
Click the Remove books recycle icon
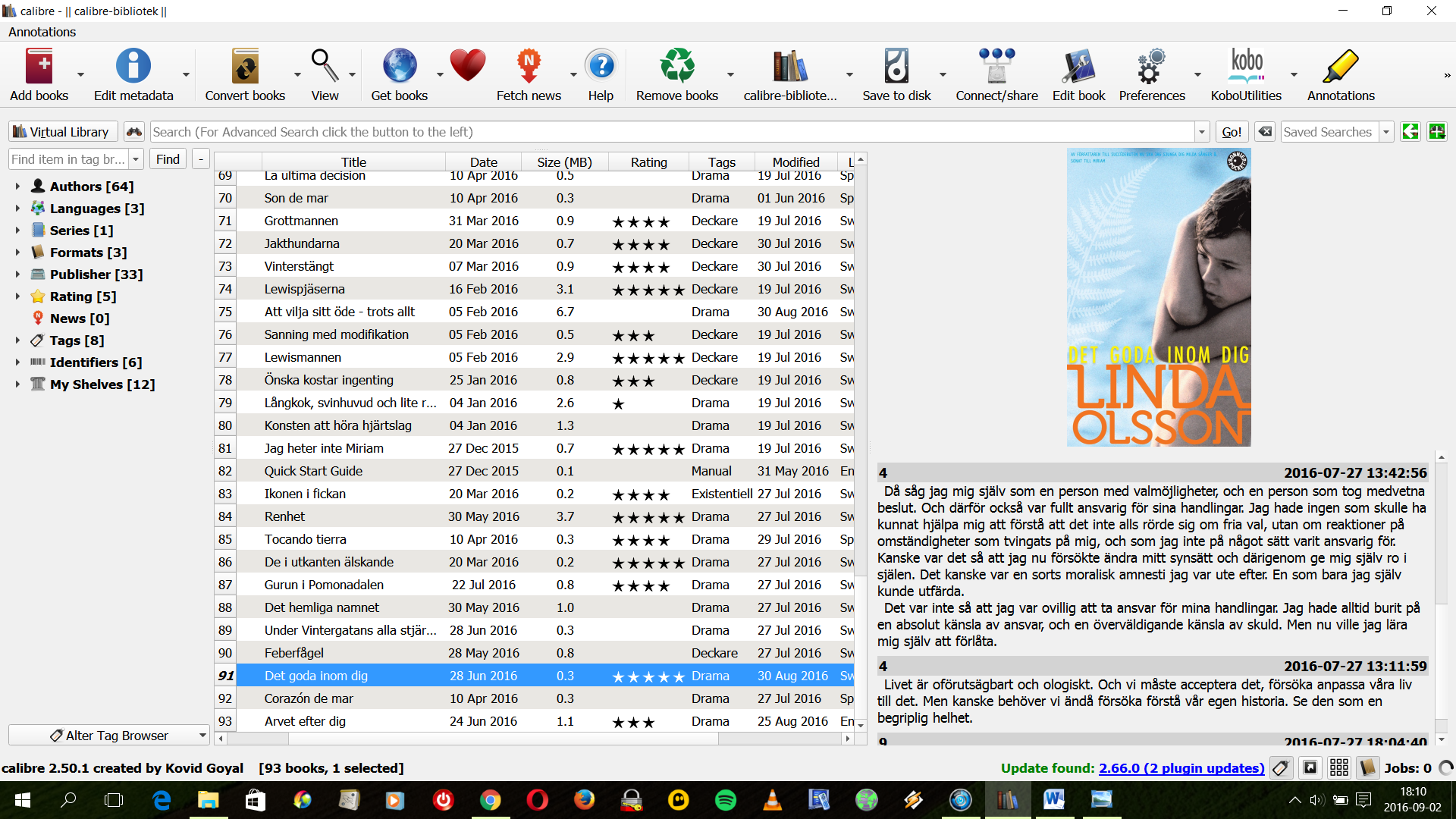click(x=676, y=67)
